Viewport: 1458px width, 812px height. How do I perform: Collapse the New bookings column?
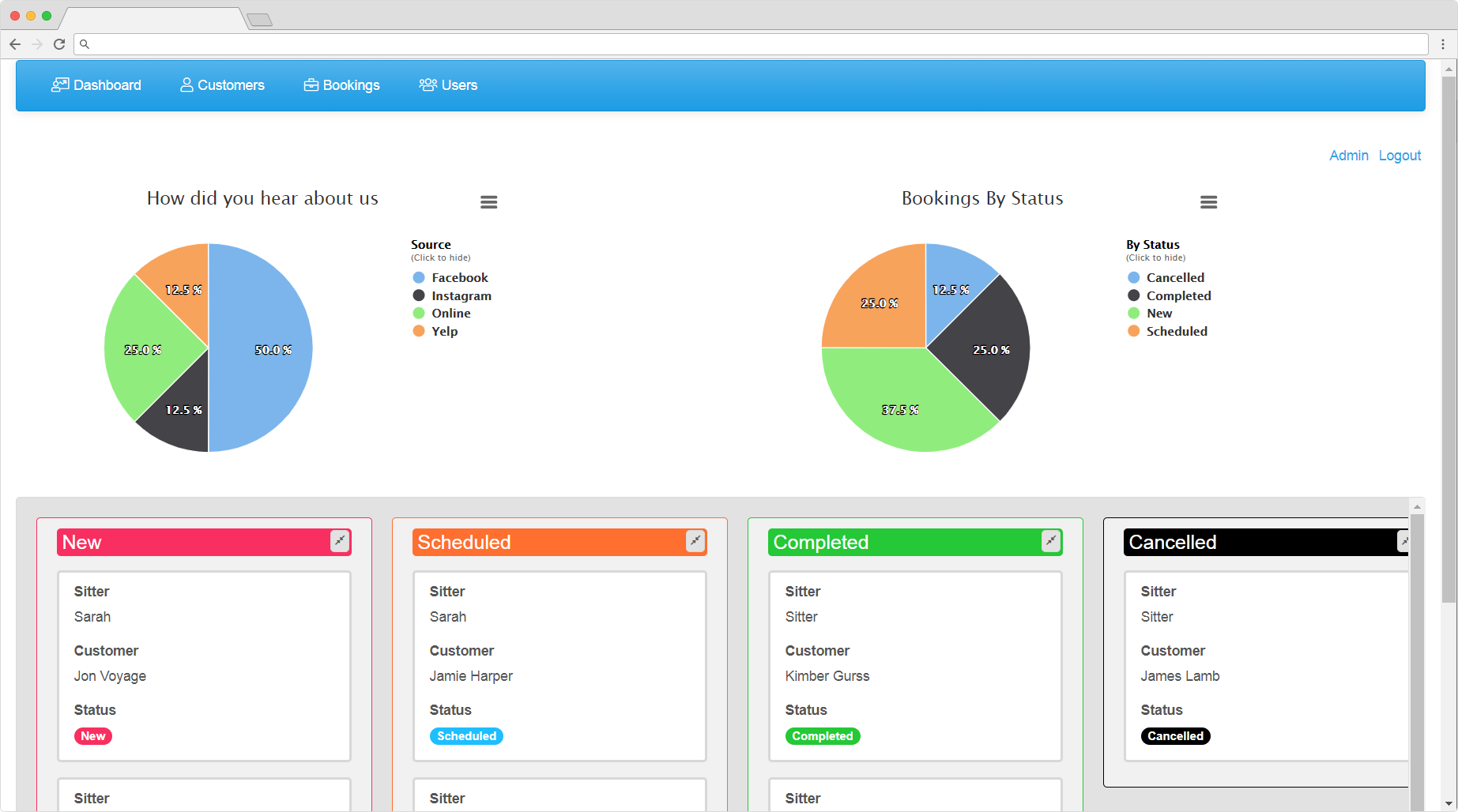tap(340, 541)
